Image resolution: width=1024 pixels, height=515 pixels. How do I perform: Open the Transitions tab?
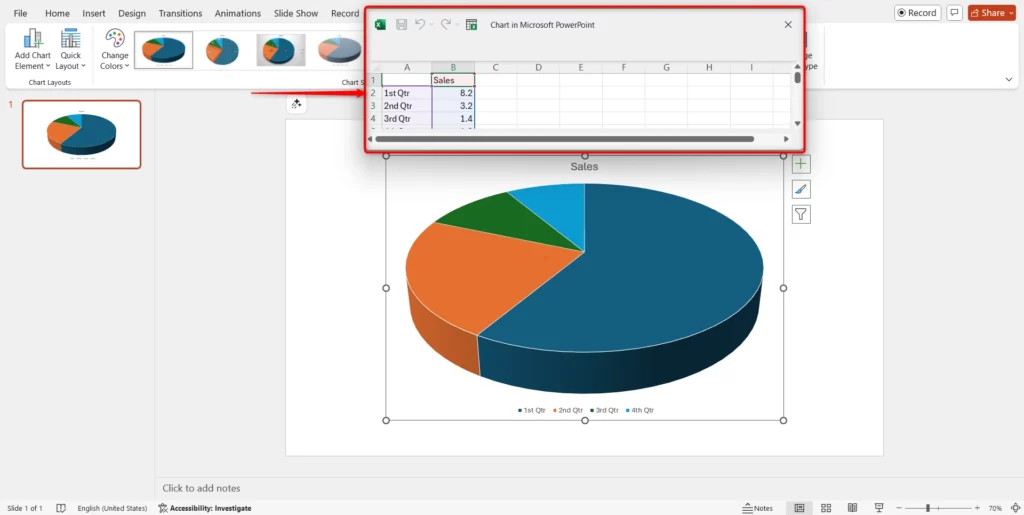pos(180,14)
